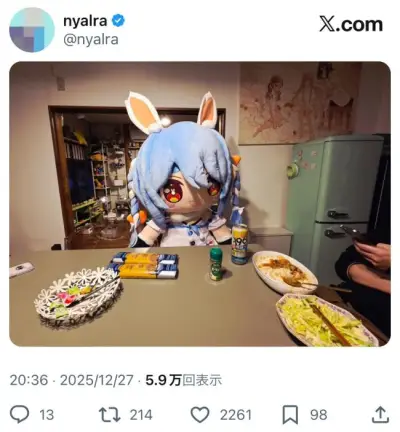Click the 214 reposts count
Image resolution: width=400 pixels, height=432 pixels.
[x=141, y=415]
